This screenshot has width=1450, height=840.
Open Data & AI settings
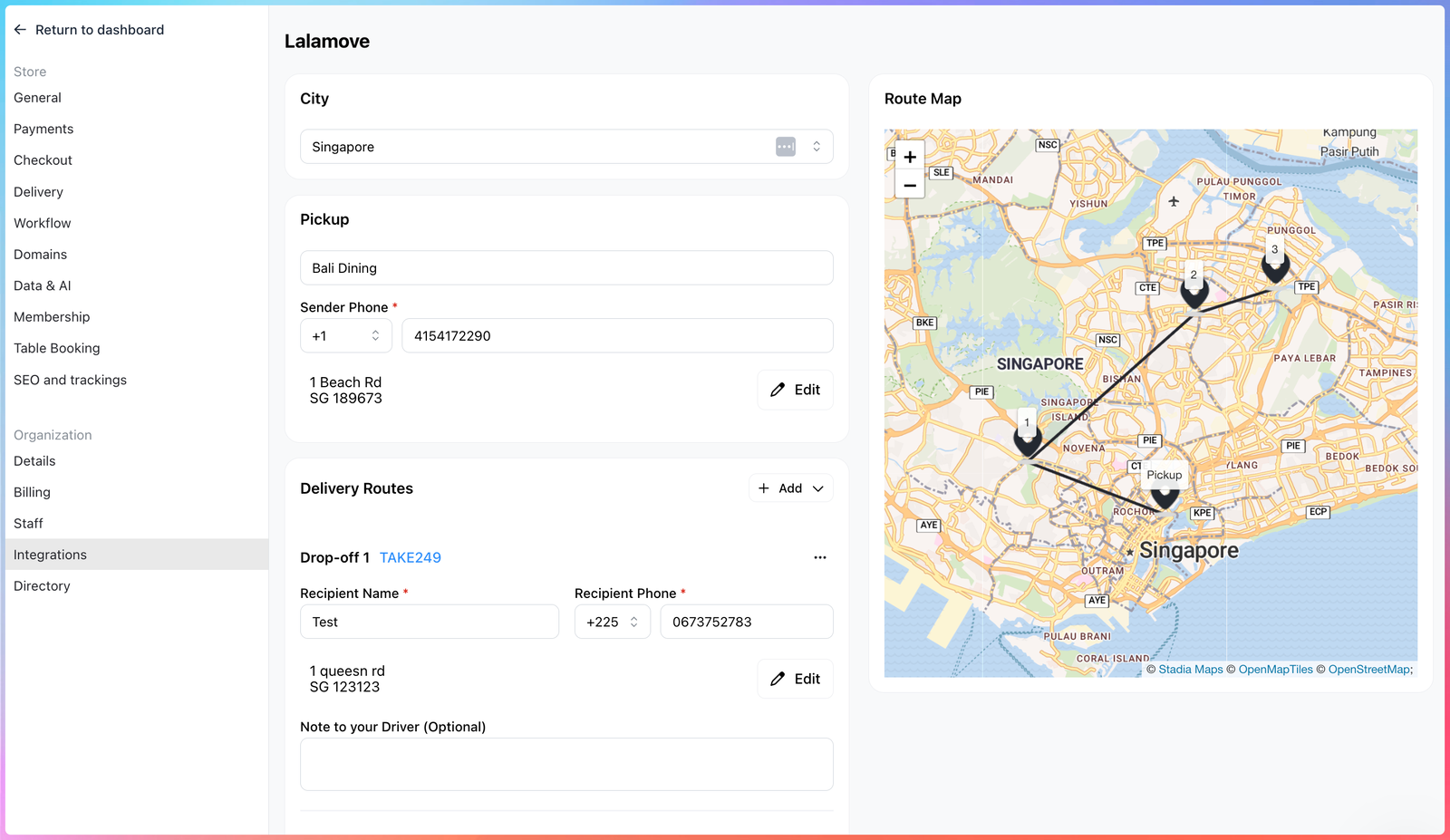tap(42, 285)
